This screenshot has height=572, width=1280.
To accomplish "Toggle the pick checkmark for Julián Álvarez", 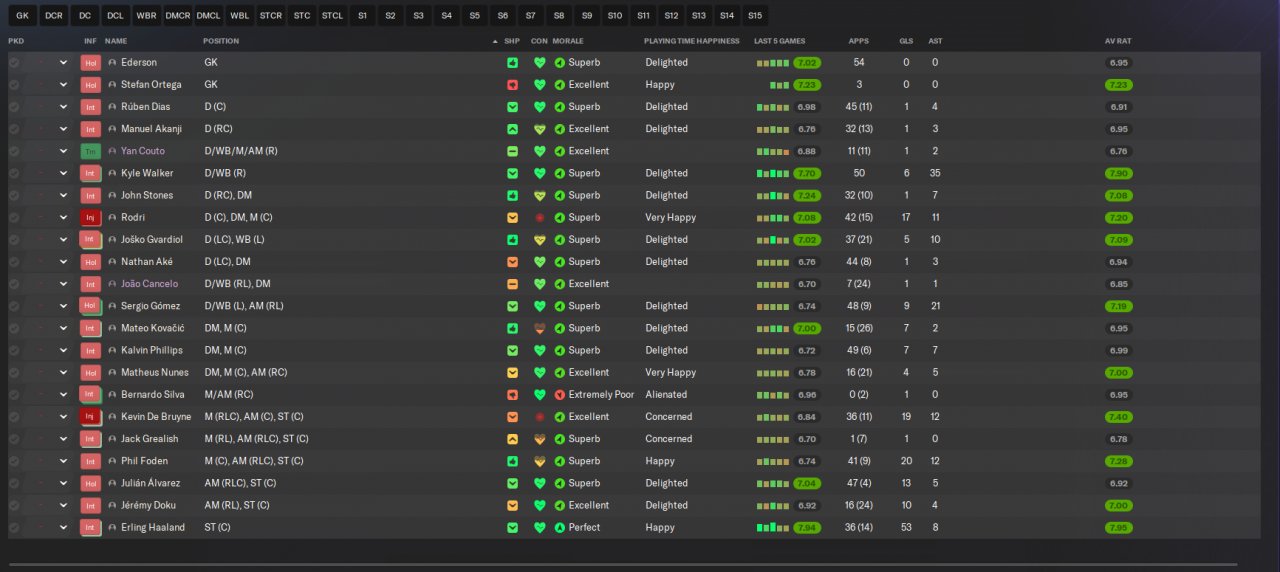I will pyautogui.click(x=14, y=483).
